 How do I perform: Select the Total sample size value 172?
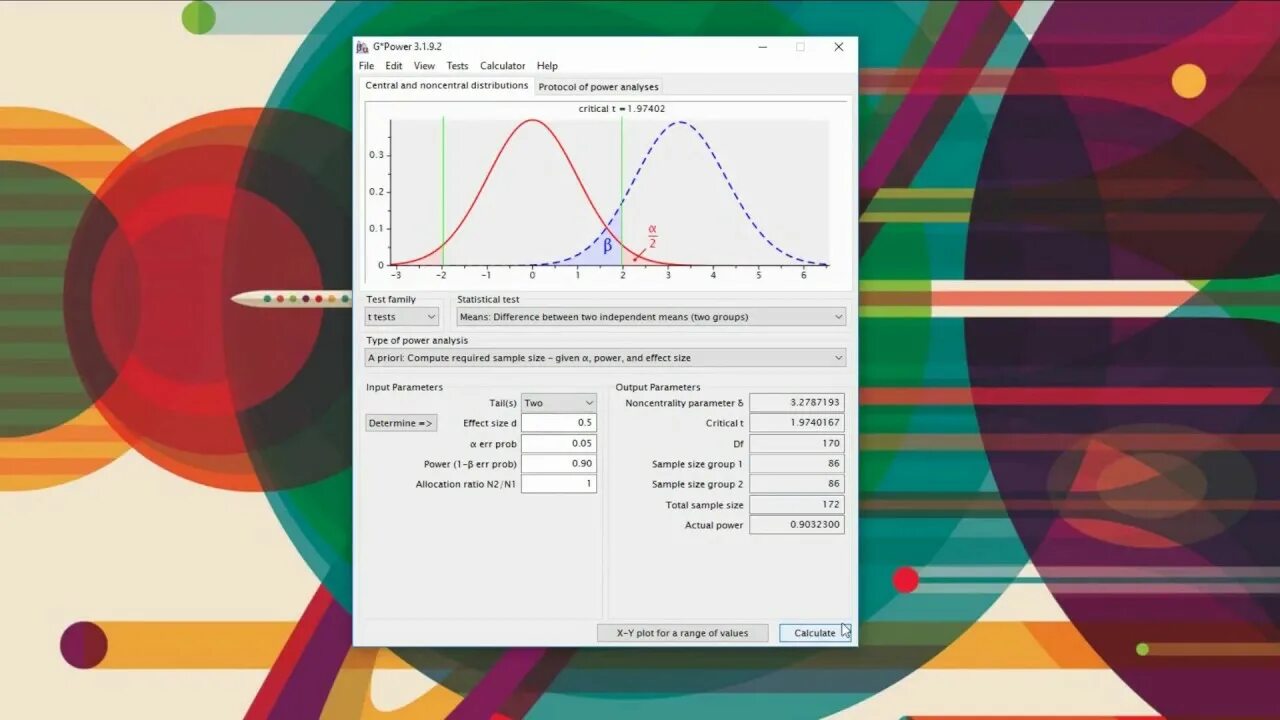797,505
